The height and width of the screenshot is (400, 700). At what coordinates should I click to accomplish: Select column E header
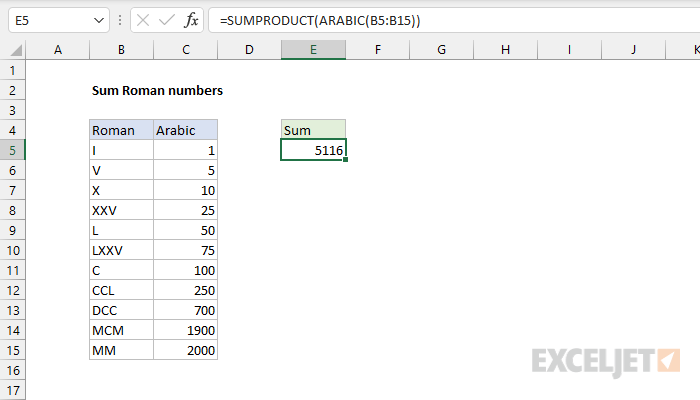[x=313, y=50]
